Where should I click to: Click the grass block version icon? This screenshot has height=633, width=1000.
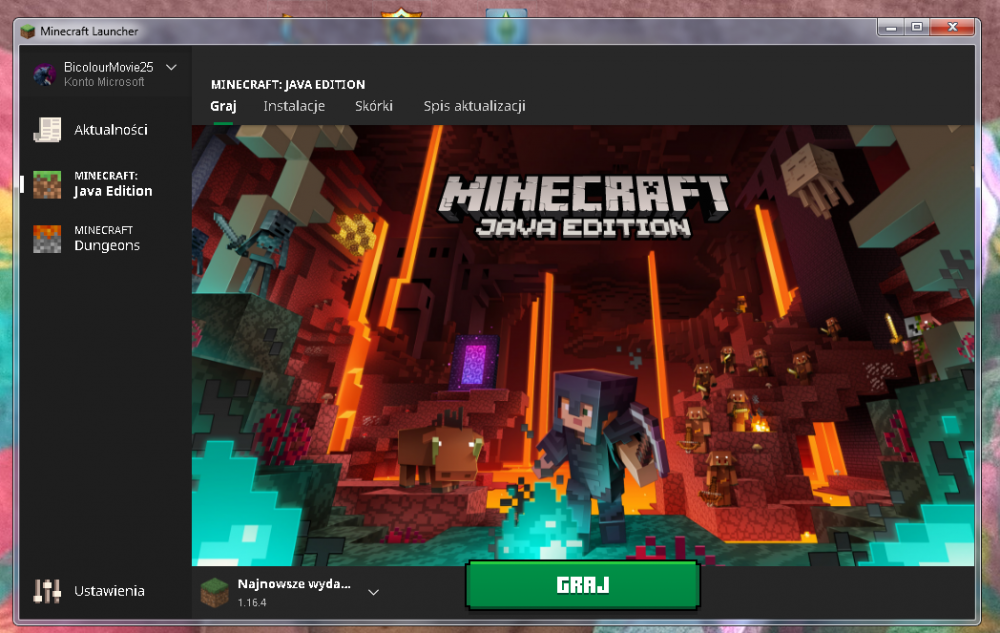click(214, 592)
